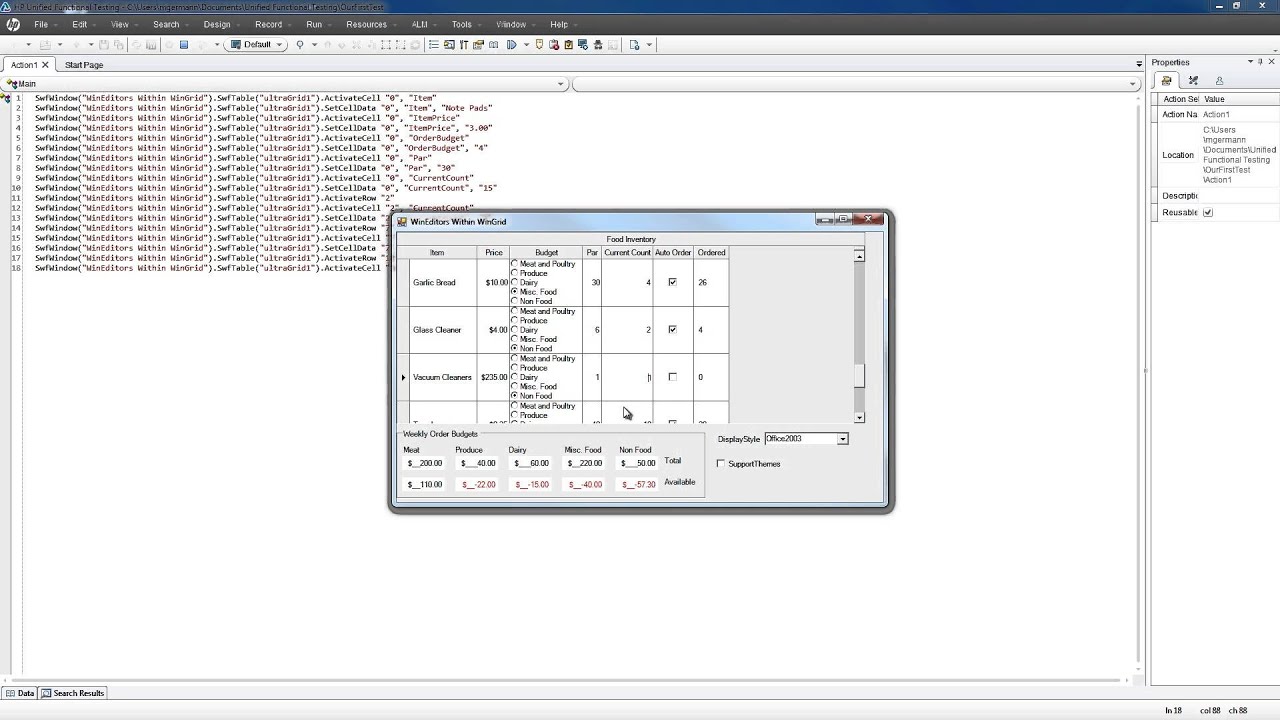Open the Data tab at bottom

20,693
